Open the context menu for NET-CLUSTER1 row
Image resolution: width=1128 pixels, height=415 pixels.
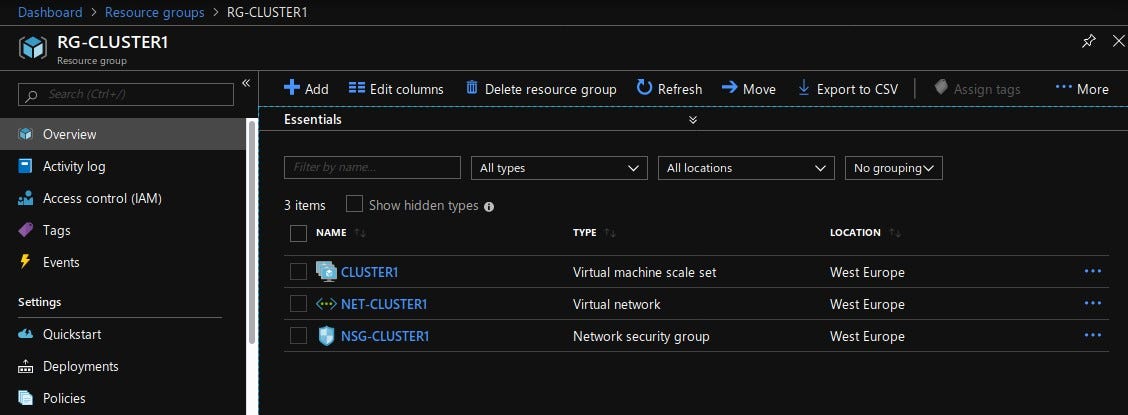click(1092, 304)
